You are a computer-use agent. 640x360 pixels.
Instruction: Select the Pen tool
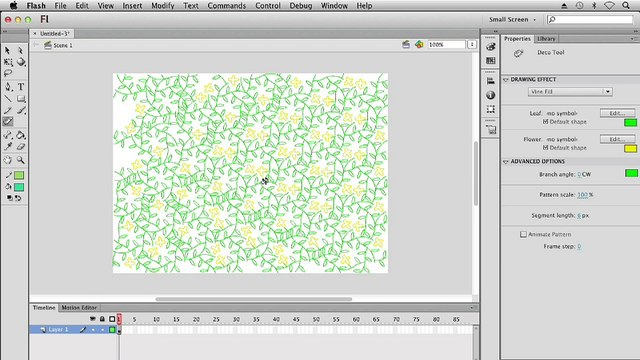coord(8,87)
